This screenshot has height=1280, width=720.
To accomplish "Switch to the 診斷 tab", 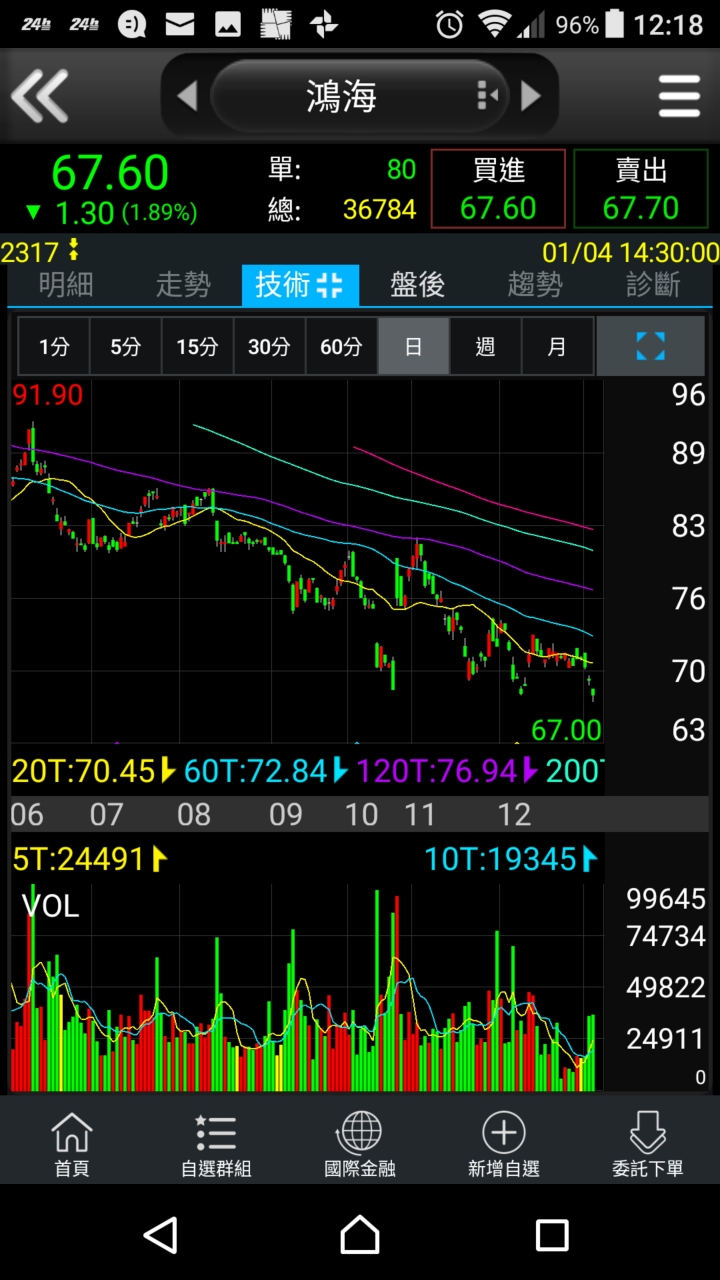I will [653, 285].
